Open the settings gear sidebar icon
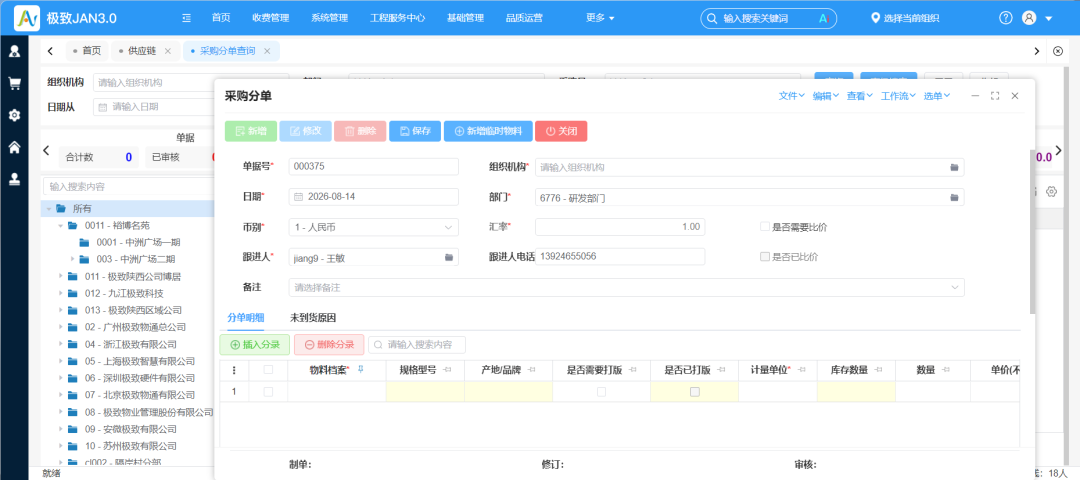The height and width of the screenshot is (480, 1080). [14, 115]
